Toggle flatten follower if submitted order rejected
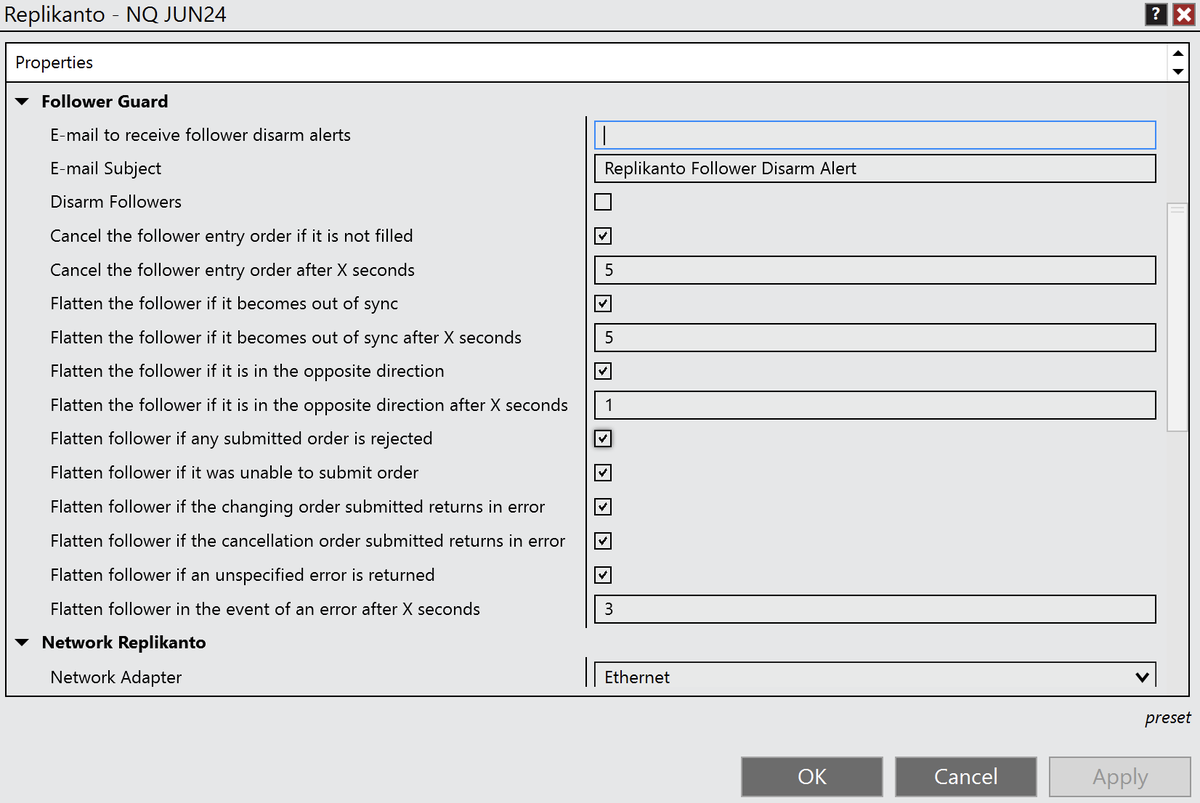 pos(603,438)
